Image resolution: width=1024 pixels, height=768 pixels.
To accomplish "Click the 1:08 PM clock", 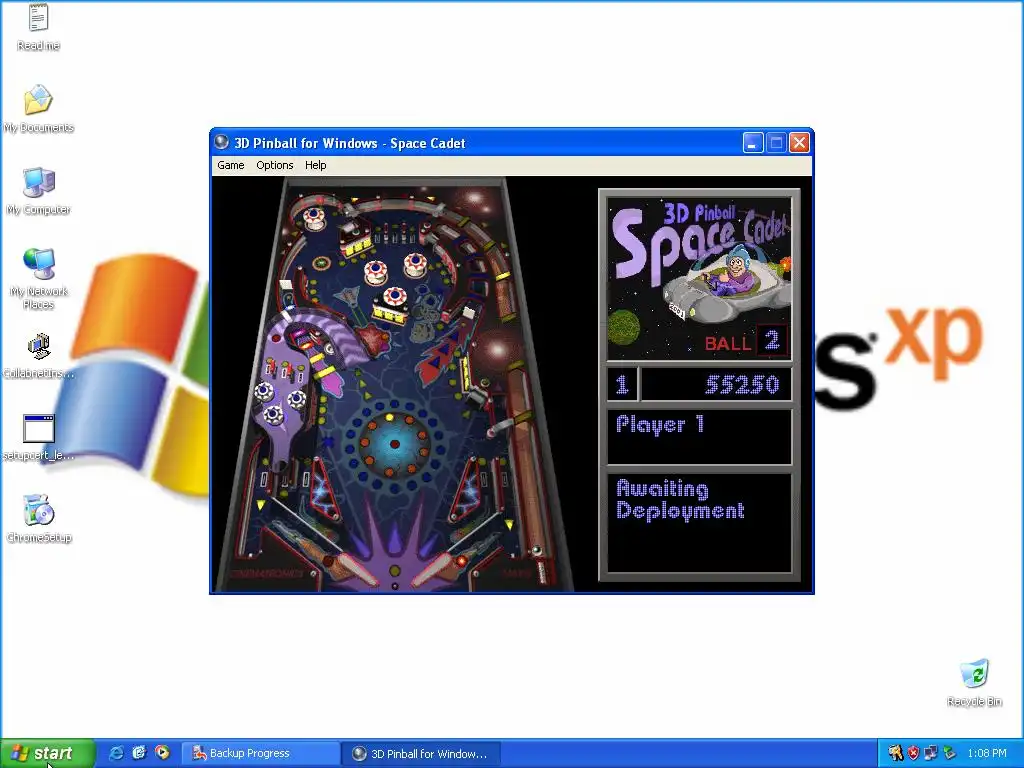I will [987, 753].
